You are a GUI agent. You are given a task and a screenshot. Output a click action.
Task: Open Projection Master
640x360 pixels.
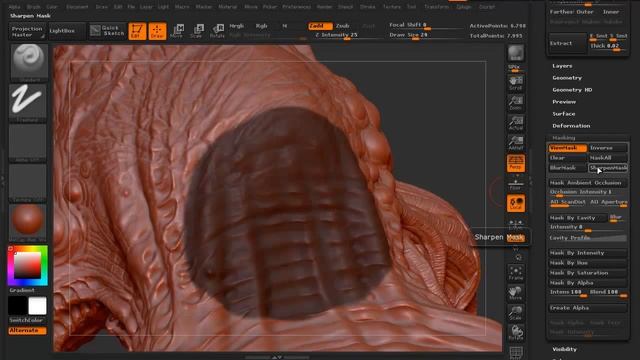pos(27,31)
